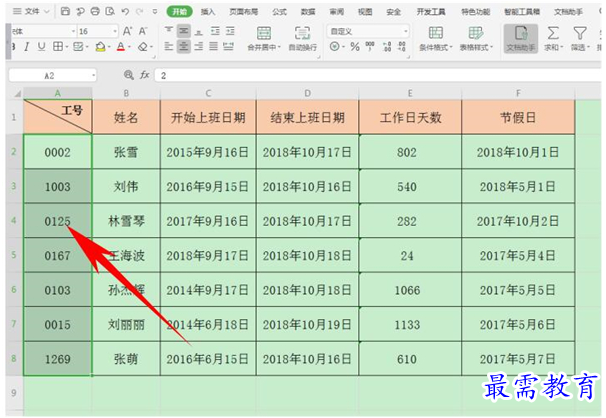Click the decrease indent icon
This screenshot has width=606, height=418.
point(215,31)
